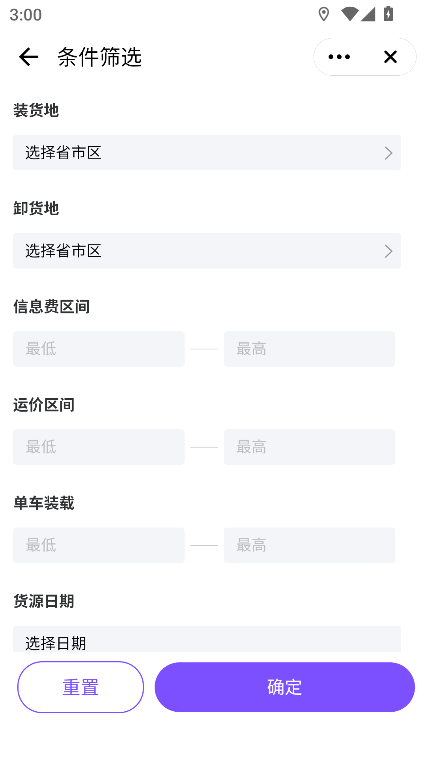Tap the back arrow icon
Image resolution: width=426 pixels, height=757 pixels.
(x=28, y=57)
